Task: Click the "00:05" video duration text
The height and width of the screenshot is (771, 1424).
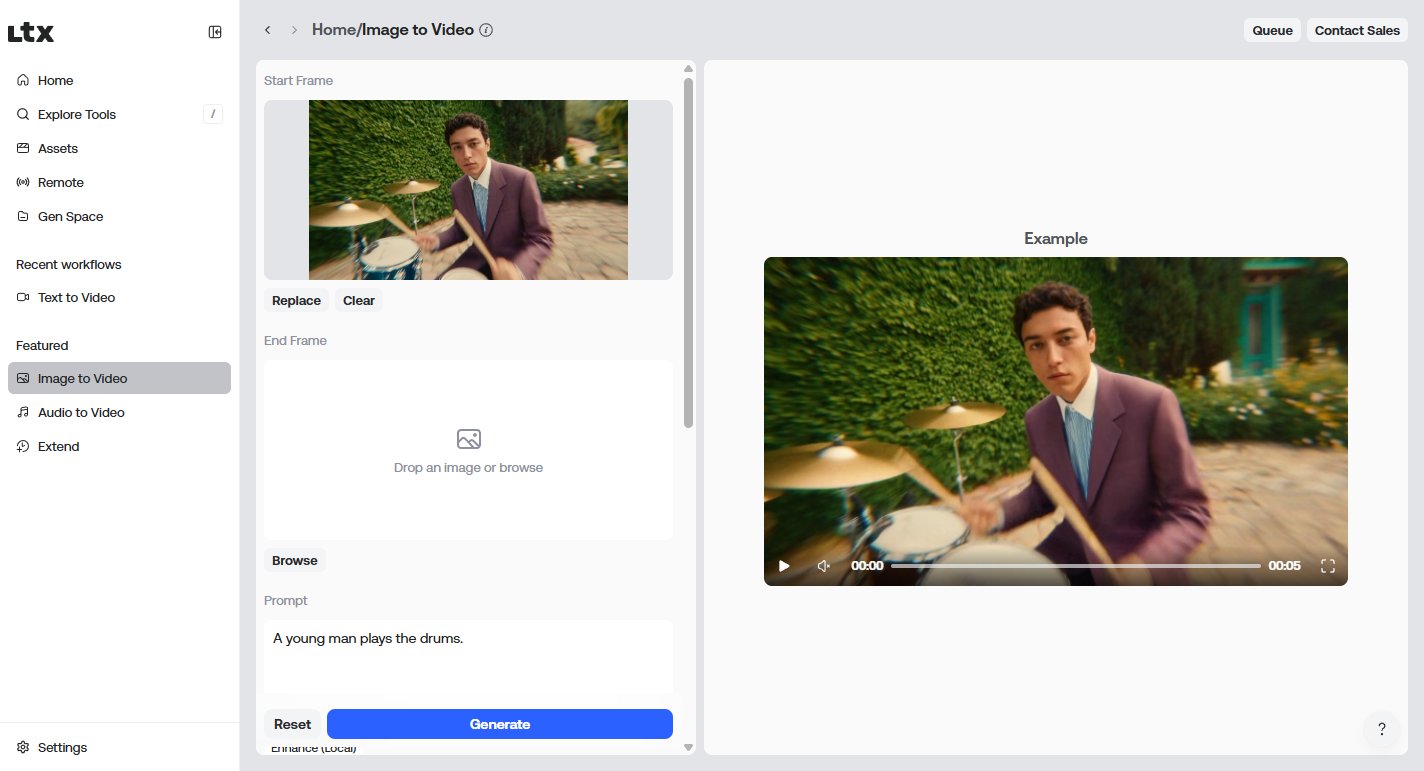Action: tap(1285, 566)
